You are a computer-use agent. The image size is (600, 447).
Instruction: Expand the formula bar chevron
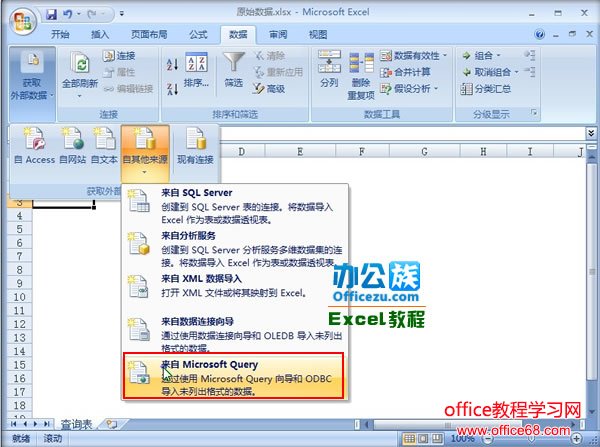tap(591, 133)
